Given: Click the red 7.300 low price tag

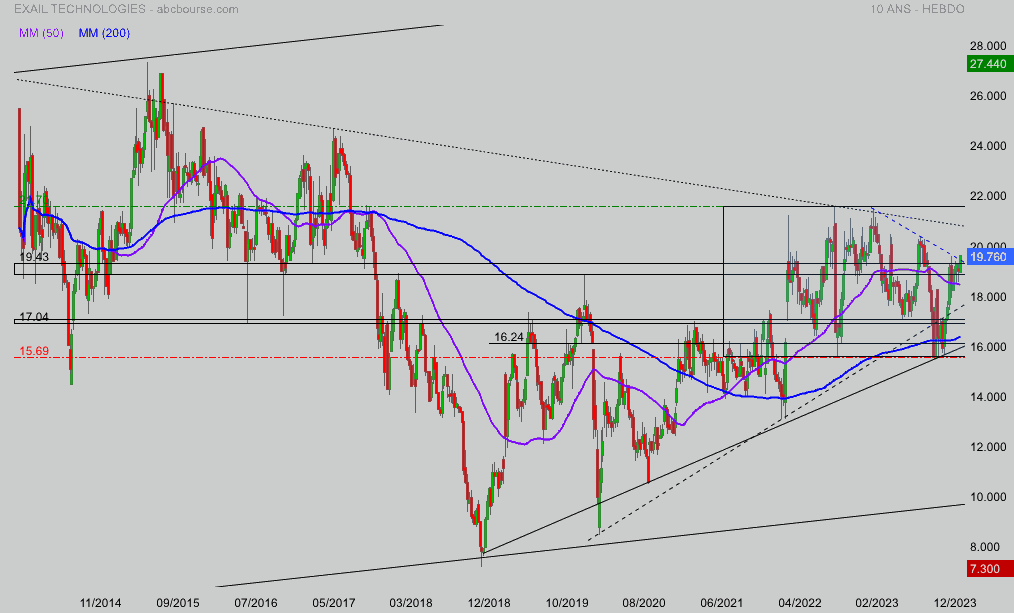Looking at the screenshot, I should click(x=988, y=568).
